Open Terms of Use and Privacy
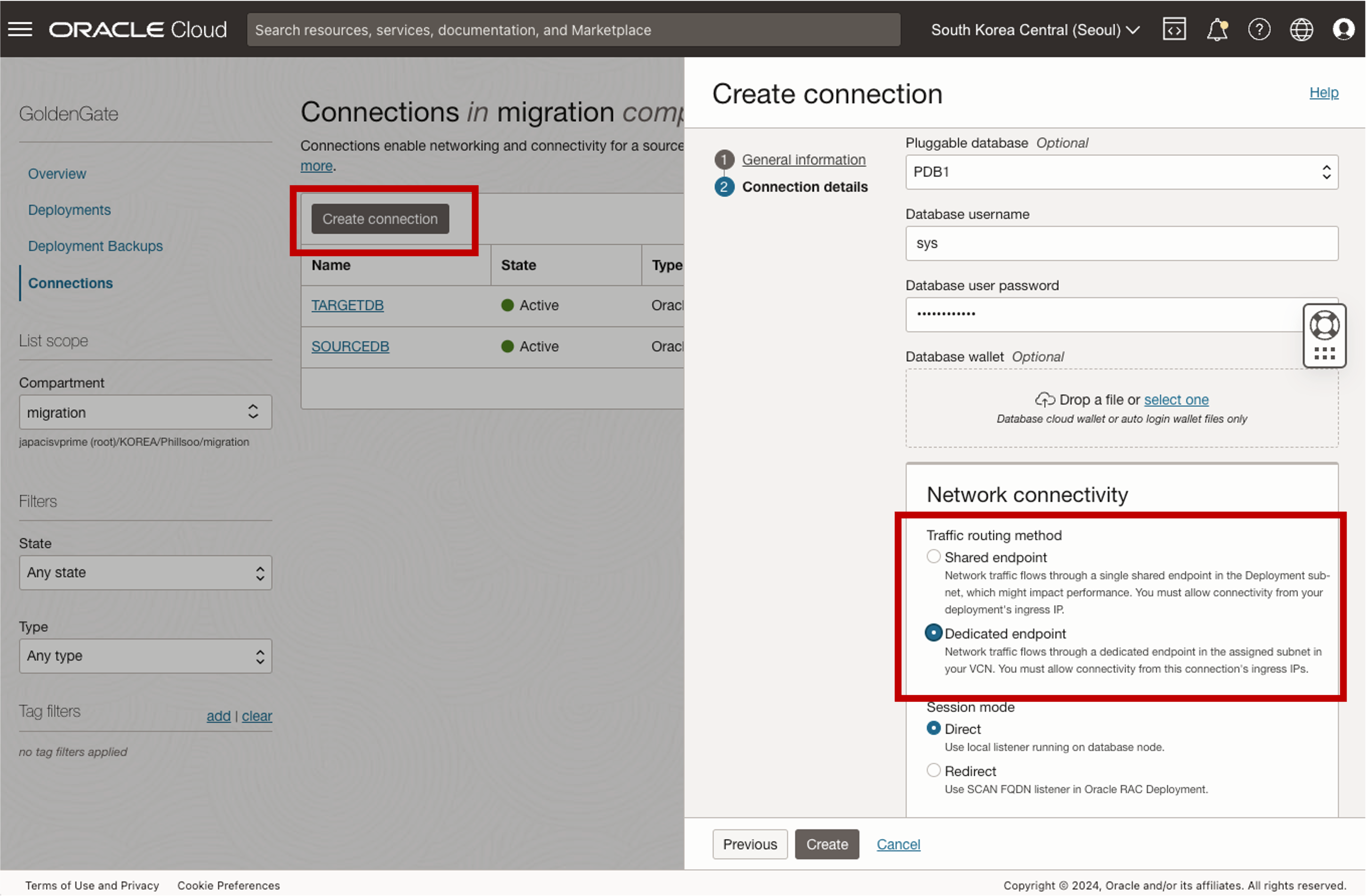The height and width of the screenshot is (896, 1367). (92, 886)
